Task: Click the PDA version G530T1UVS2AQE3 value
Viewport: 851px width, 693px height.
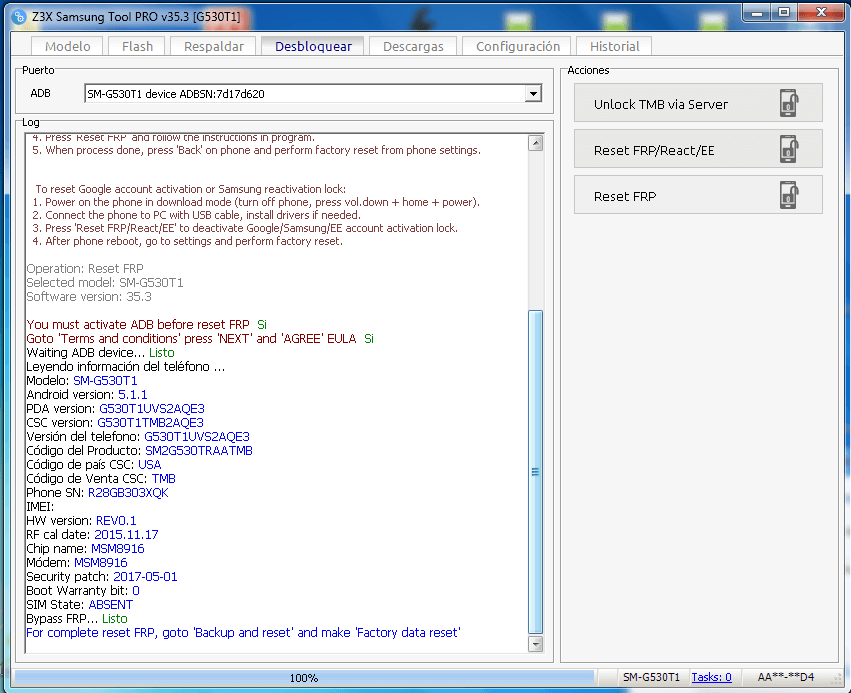Action: [152, 409]
